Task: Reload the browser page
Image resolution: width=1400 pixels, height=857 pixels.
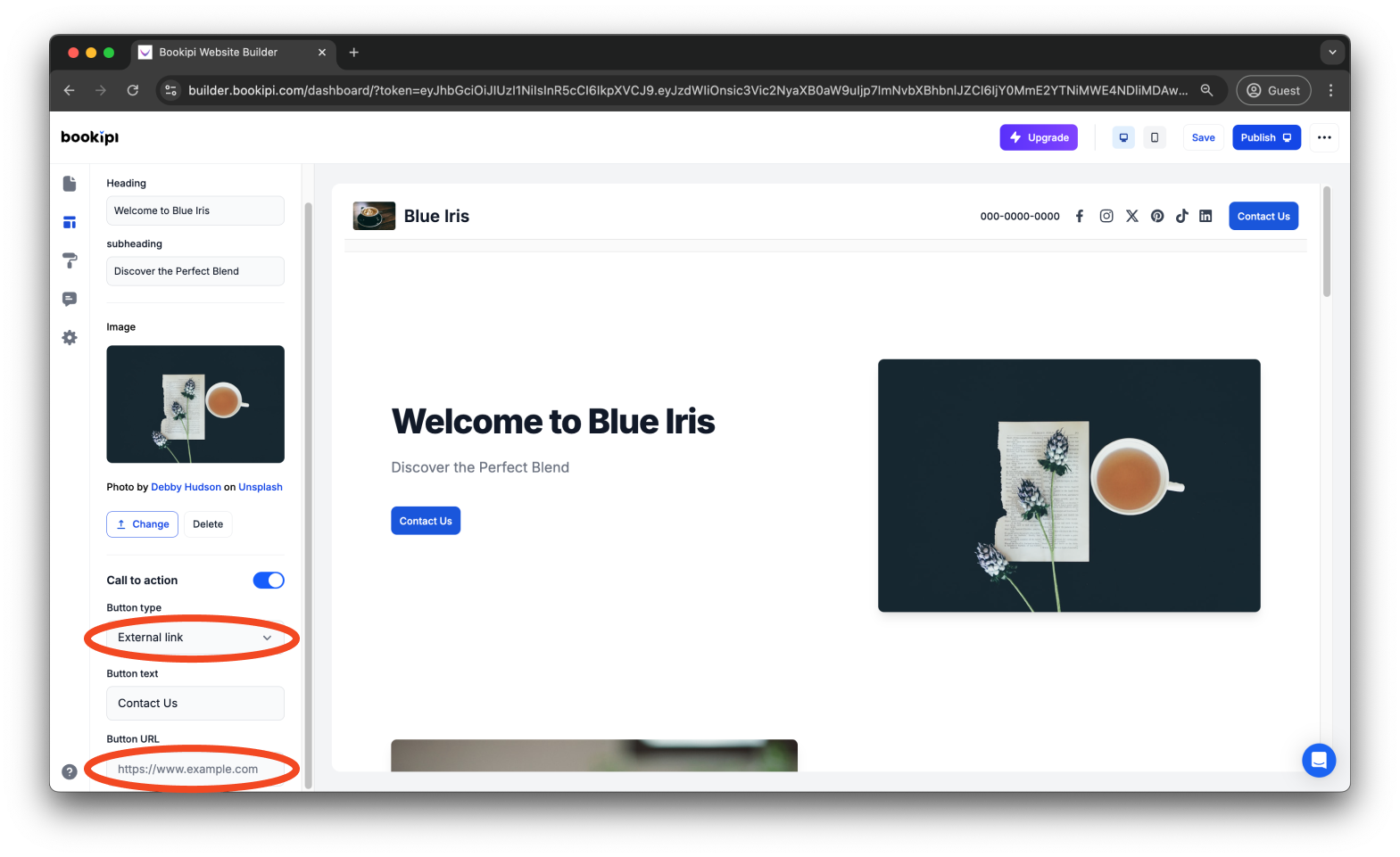Action: pyautogui.click(x=133, y=90)
